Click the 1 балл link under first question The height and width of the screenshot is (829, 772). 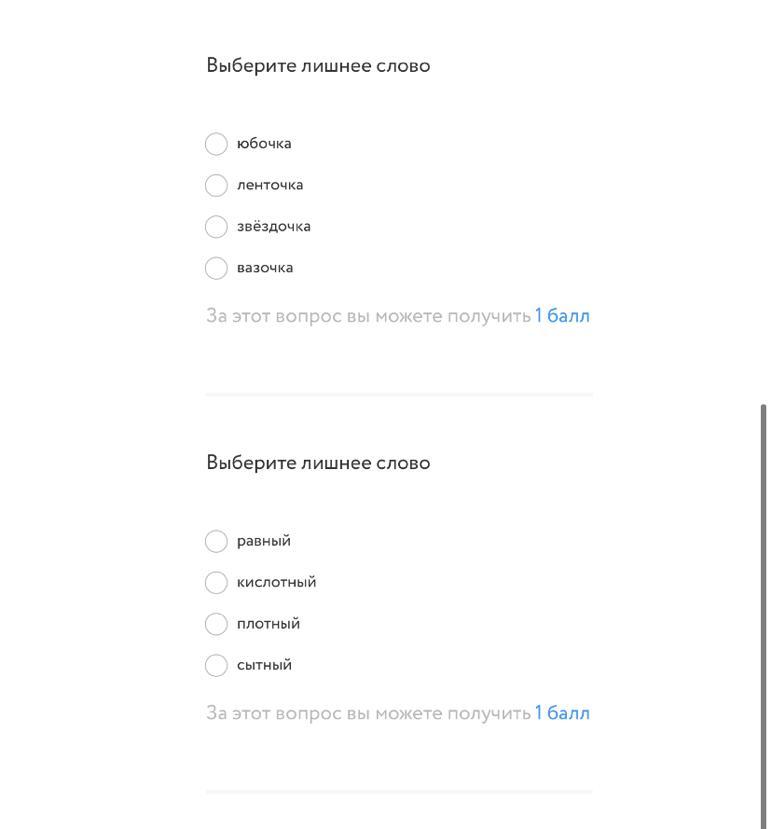562,316
